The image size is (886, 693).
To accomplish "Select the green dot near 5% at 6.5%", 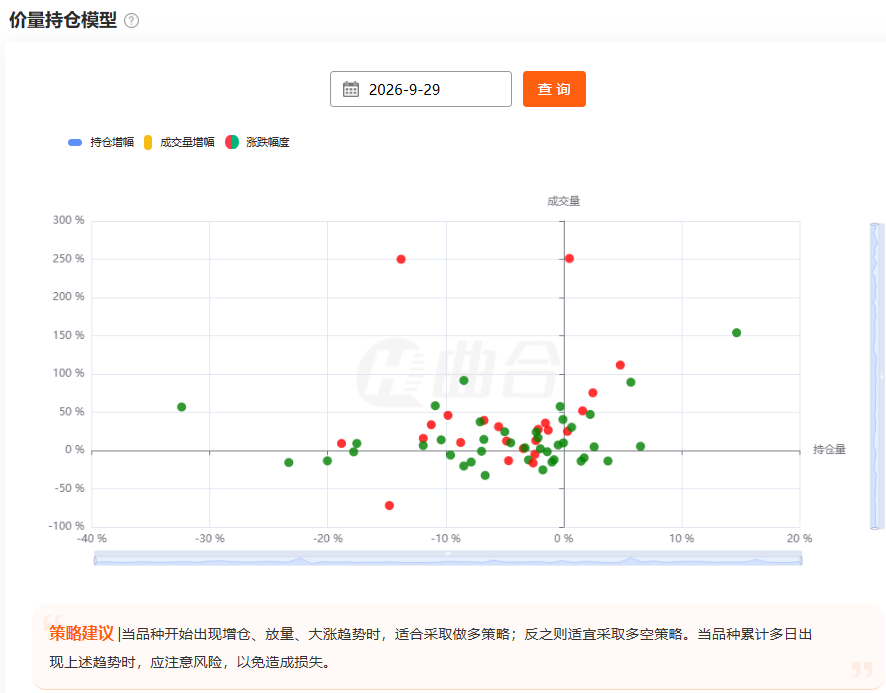I will click(640, 447).
